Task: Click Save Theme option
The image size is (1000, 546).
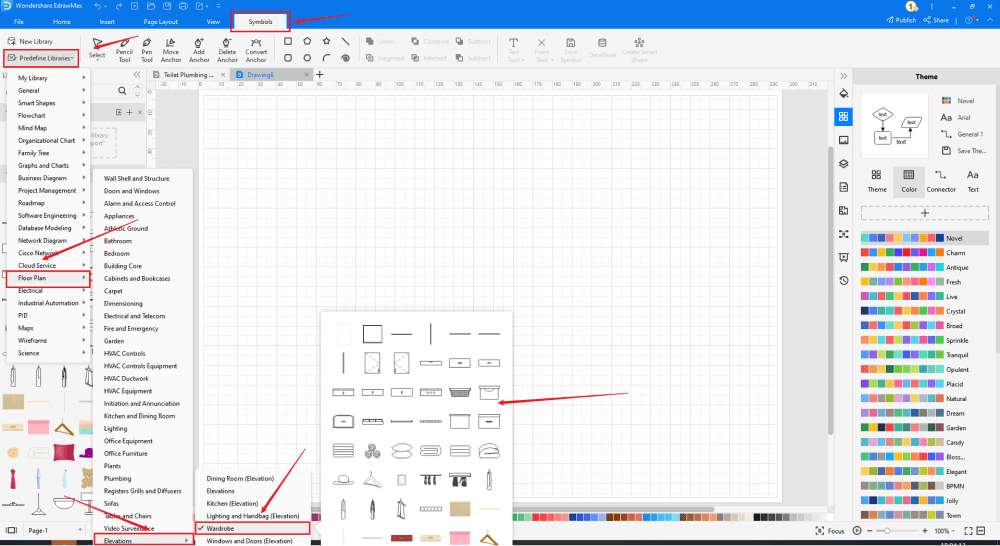Action: coord(964,151)
